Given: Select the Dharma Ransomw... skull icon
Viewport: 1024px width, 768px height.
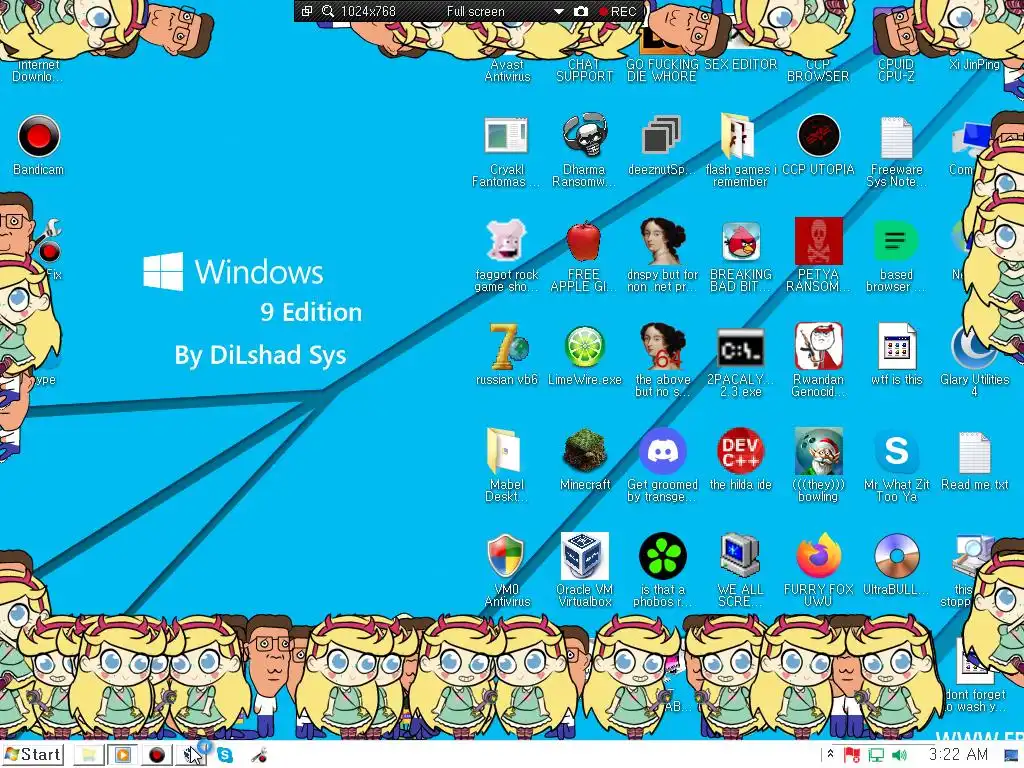Looking at the screenshot, I should [584, 136].
